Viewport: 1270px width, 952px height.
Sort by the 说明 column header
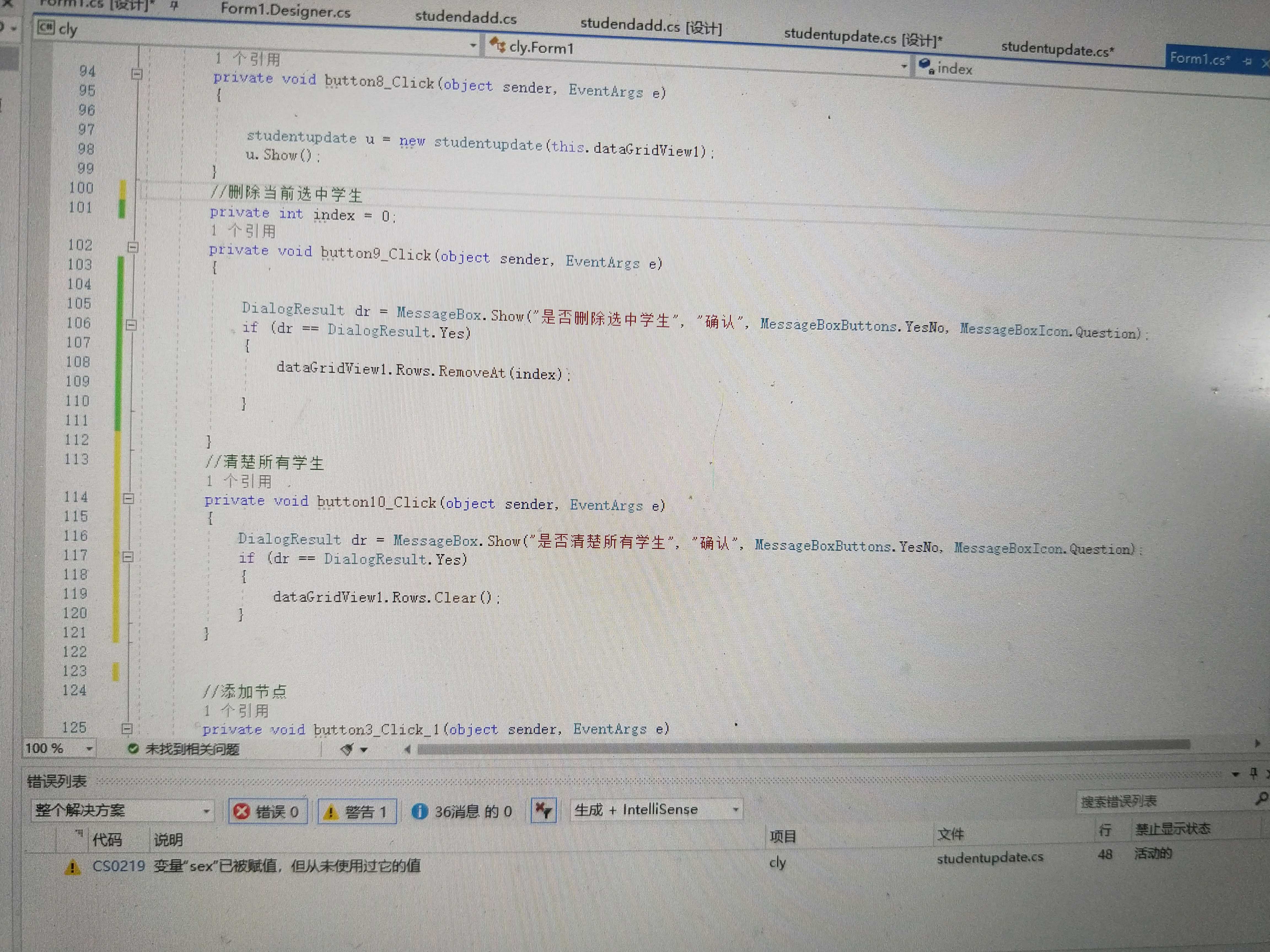click(x=168, y=840)
